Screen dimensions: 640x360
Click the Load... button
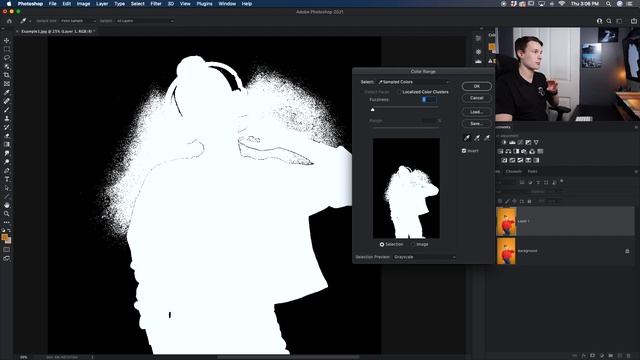[x=476, y=112]
